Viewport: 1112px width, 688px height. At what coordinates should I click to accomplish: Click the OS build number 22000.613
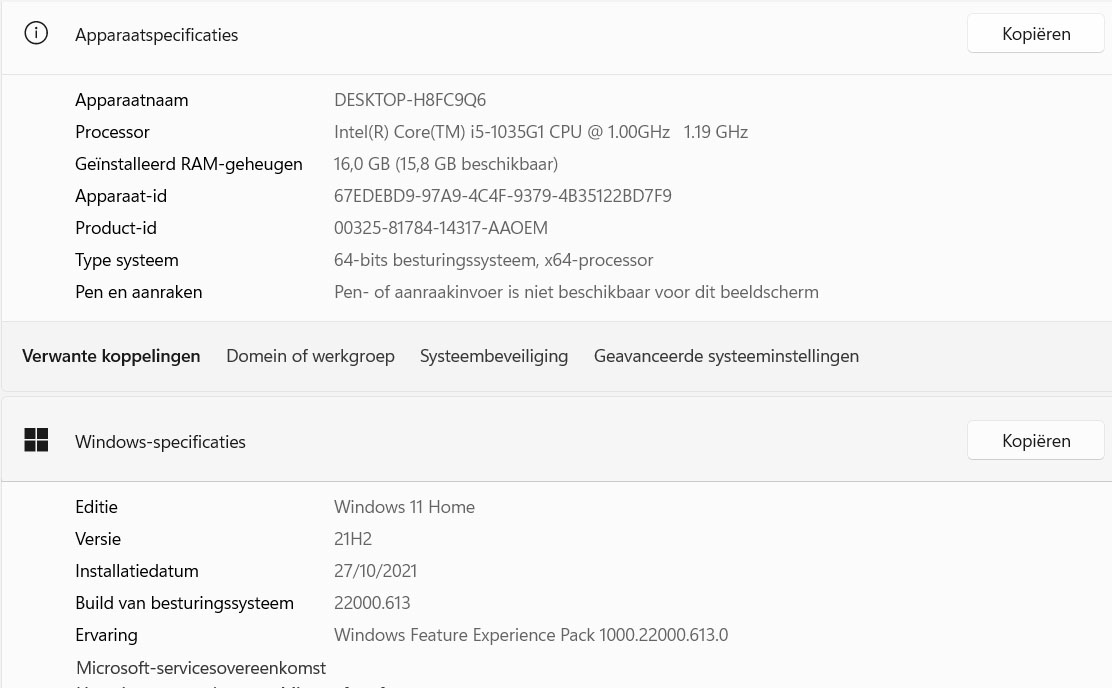pos(372,603)
